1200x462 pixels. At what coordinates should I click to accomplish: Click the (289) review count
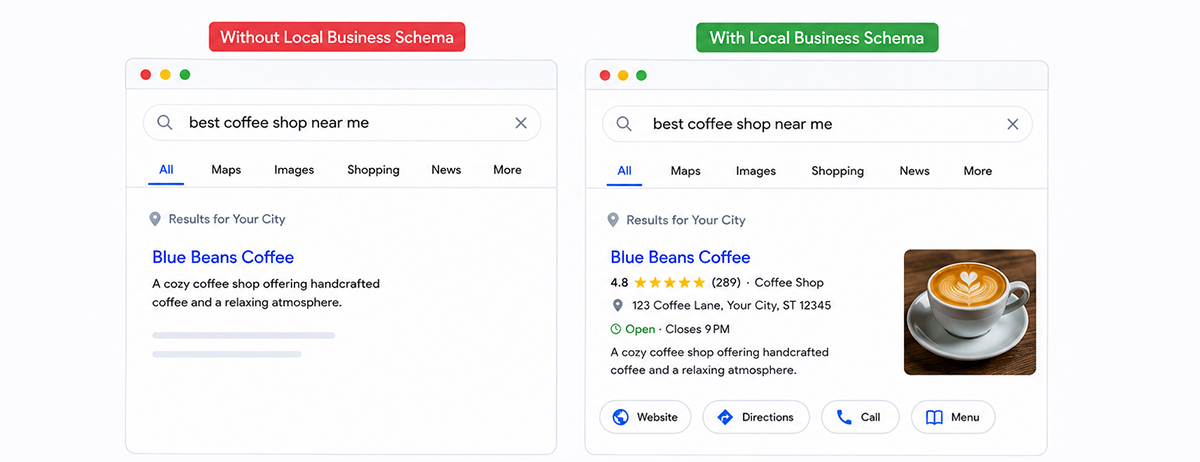click(x=726, y=282)
